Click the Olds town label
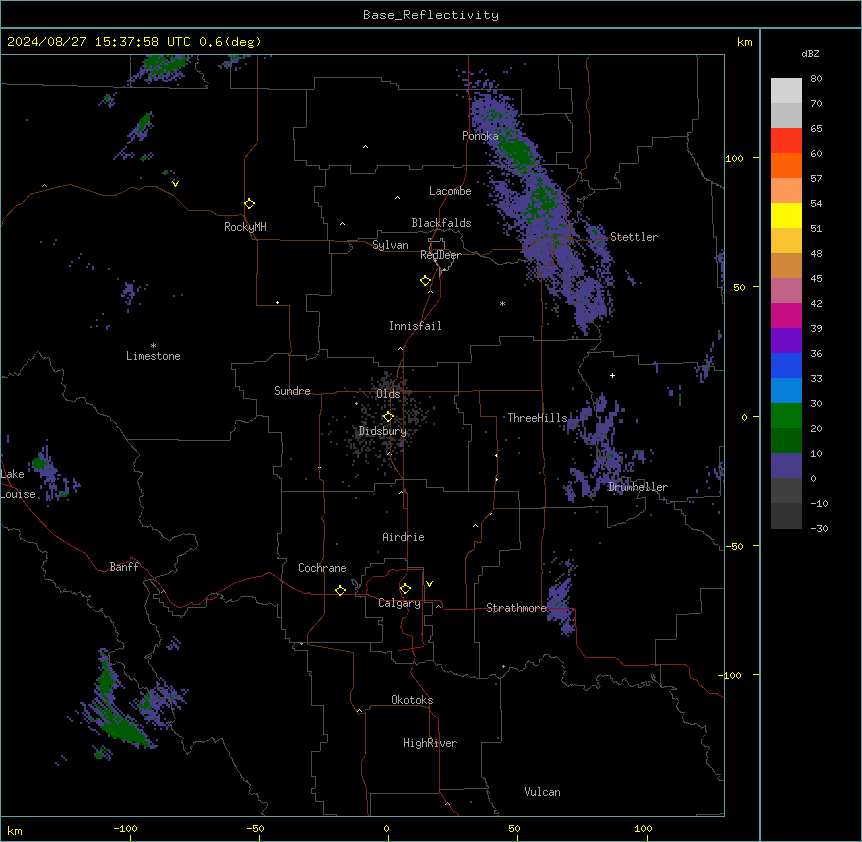 pos(388,394)
